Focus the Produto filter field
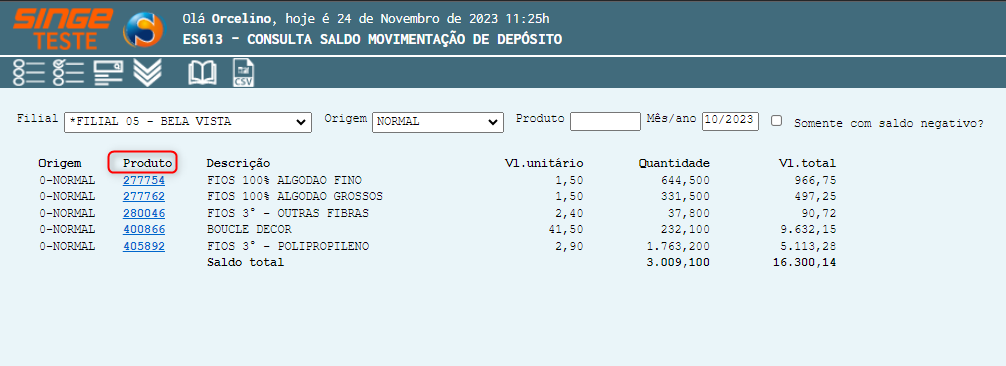The width and height of the screenshot is (1006, 366). click(x=605, y=121)
